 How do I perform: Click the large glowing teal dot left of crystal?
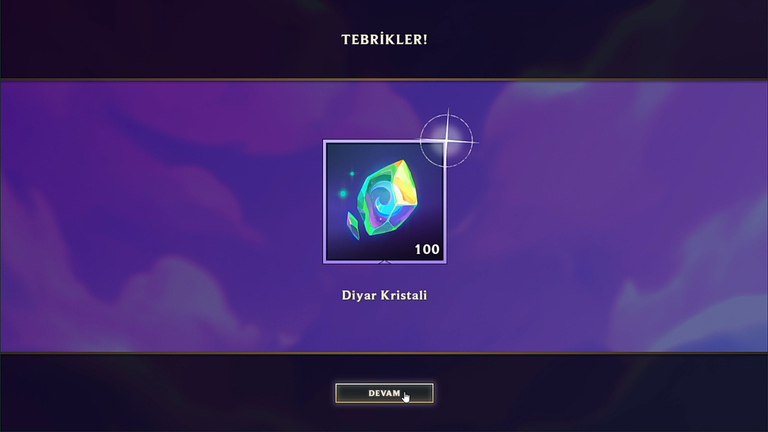[343, 194]
